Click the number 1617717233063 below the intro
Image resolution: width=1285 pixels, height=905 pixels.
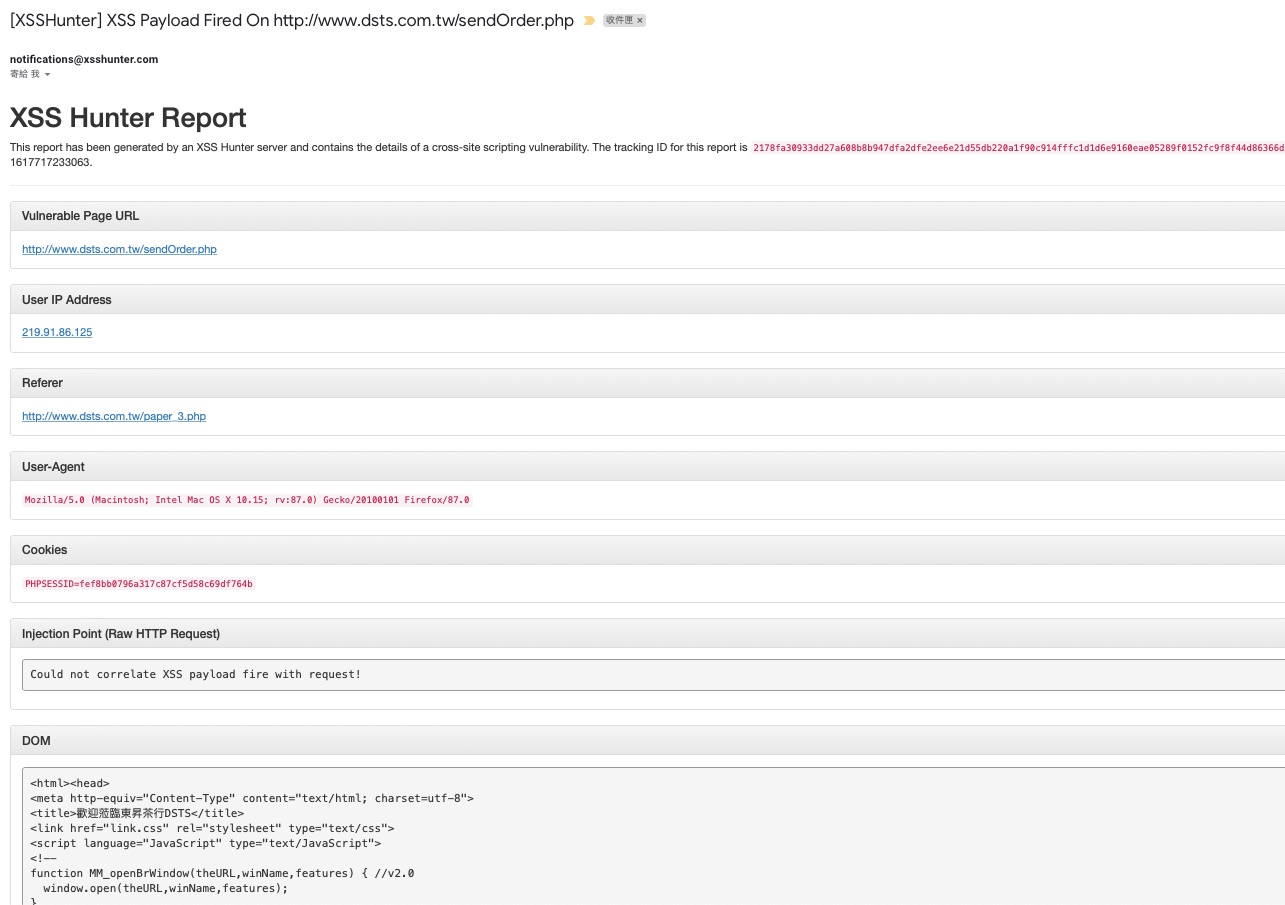[x=50, y=162]
